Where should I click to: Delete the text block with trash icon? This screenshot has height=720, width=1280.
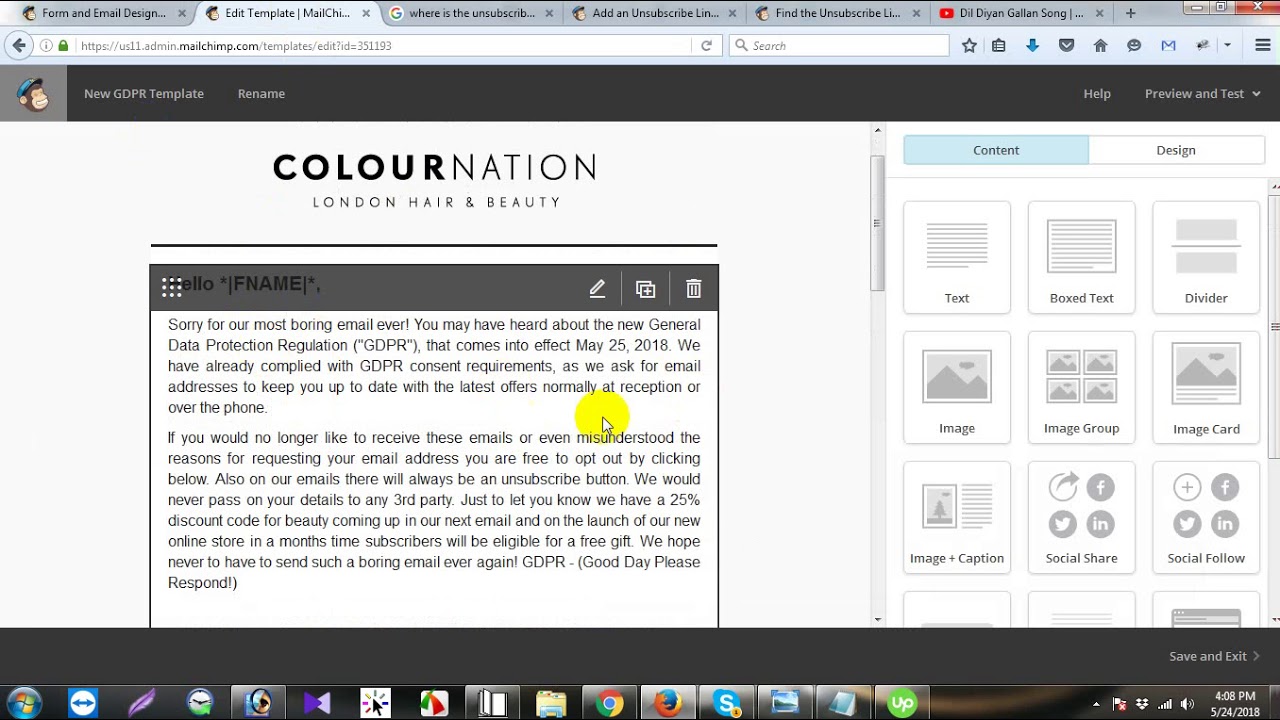coord(694,289)
